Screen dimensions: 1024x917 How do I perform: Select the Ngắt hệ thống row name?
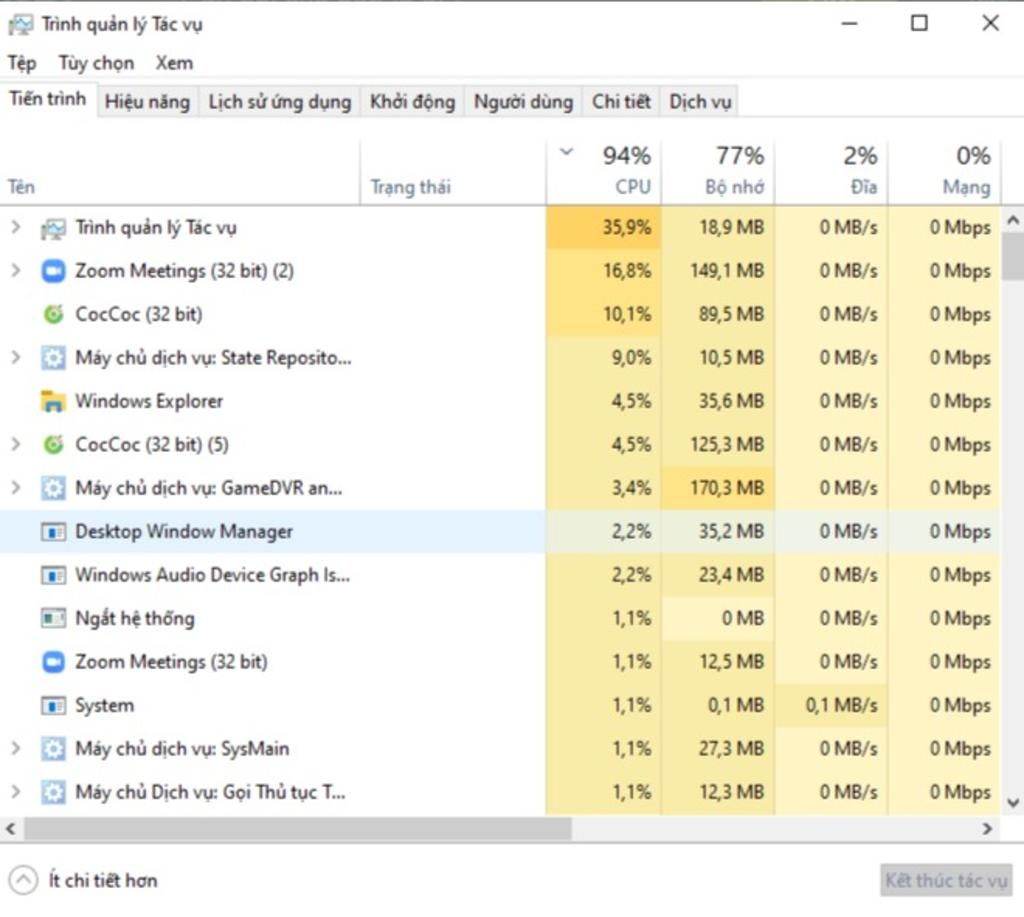pos(135,619)
